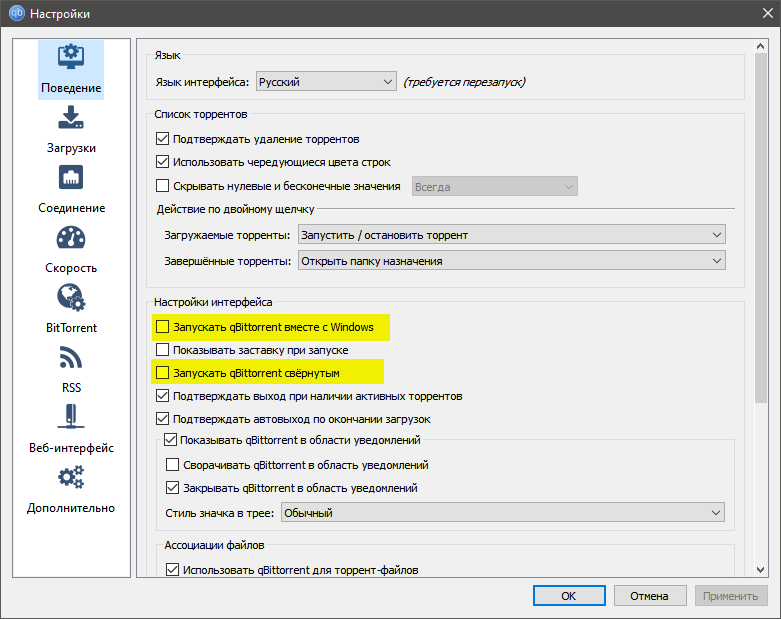Viewport: 781px width, 619px height.
Task: Click the vertical scrollbar thumb
Action: [760, 228]
